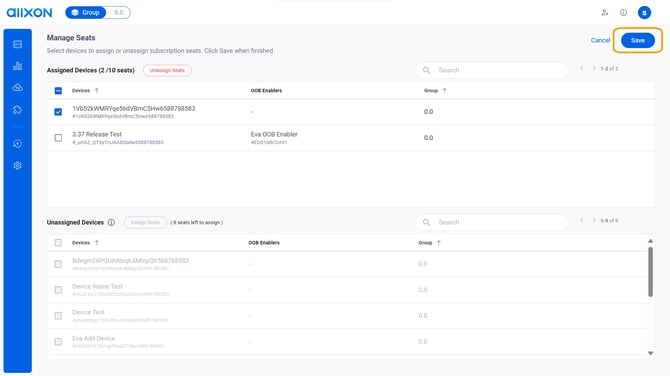
Task: Click the Unassigned Devices list scrollbar
Action: coord(650,272)
